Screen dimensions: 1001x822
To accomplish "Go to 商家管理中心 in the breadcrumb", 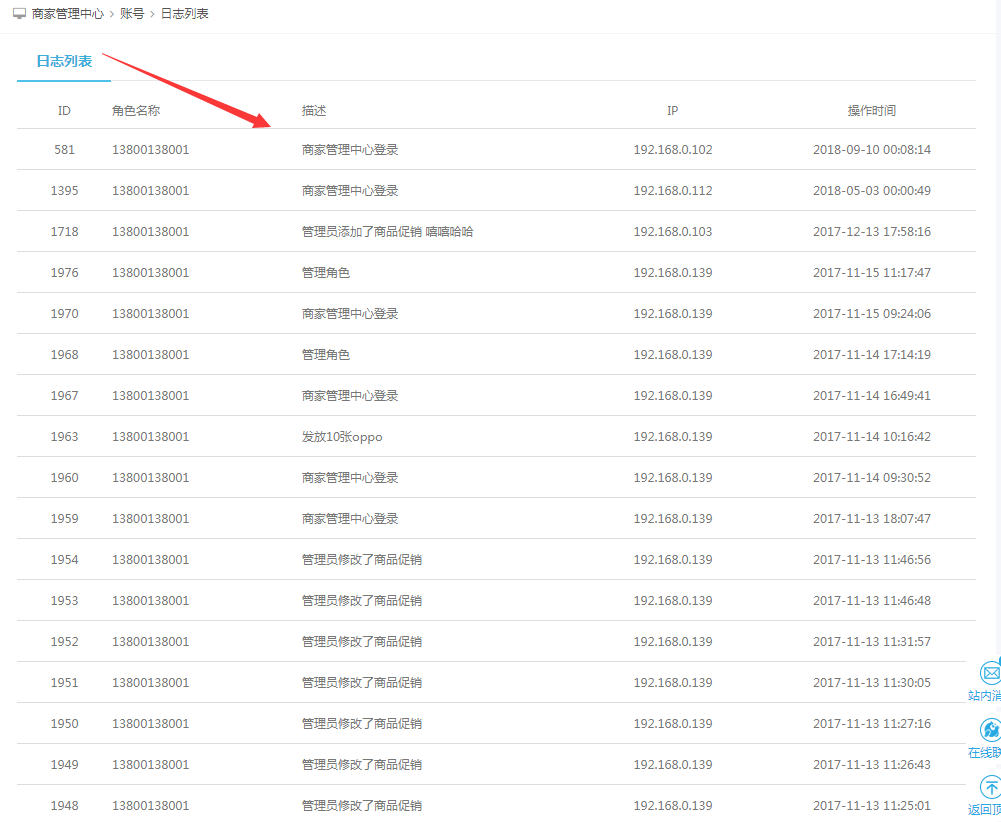I will tap(67, 15).
